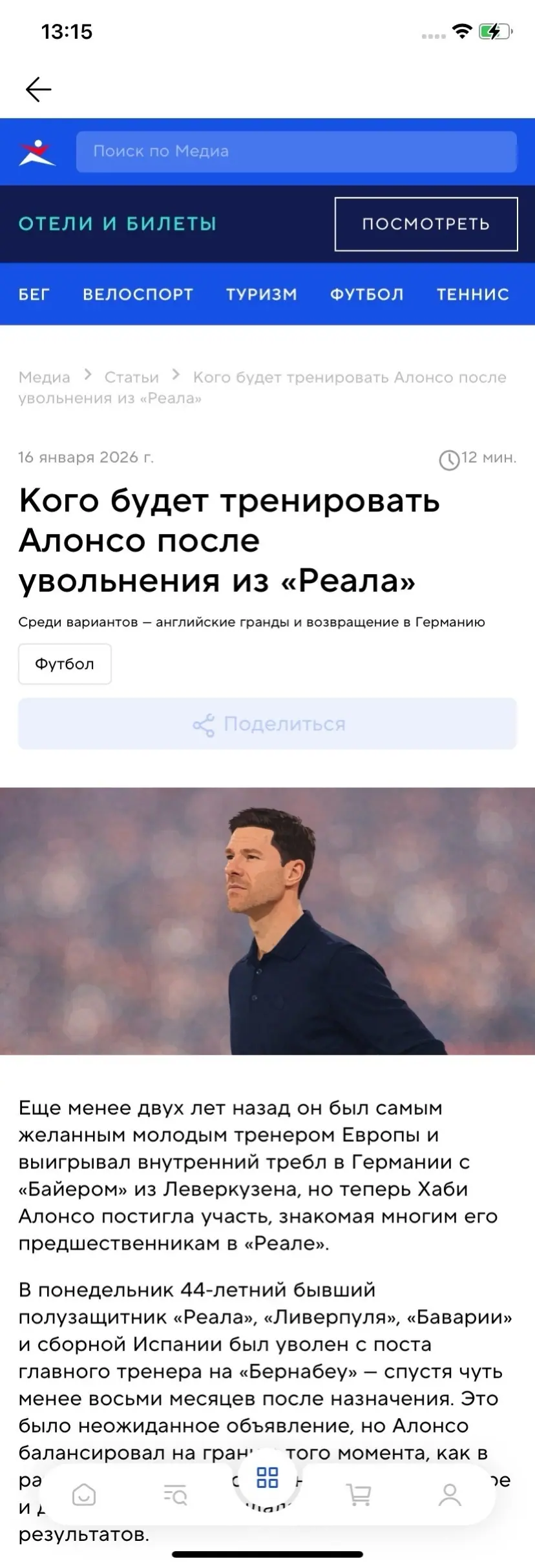This screenshot has height=1568, width=535.
Task: Select the 'ВЕЛОСПОРТ' category tab
Action: click(138, 294)
